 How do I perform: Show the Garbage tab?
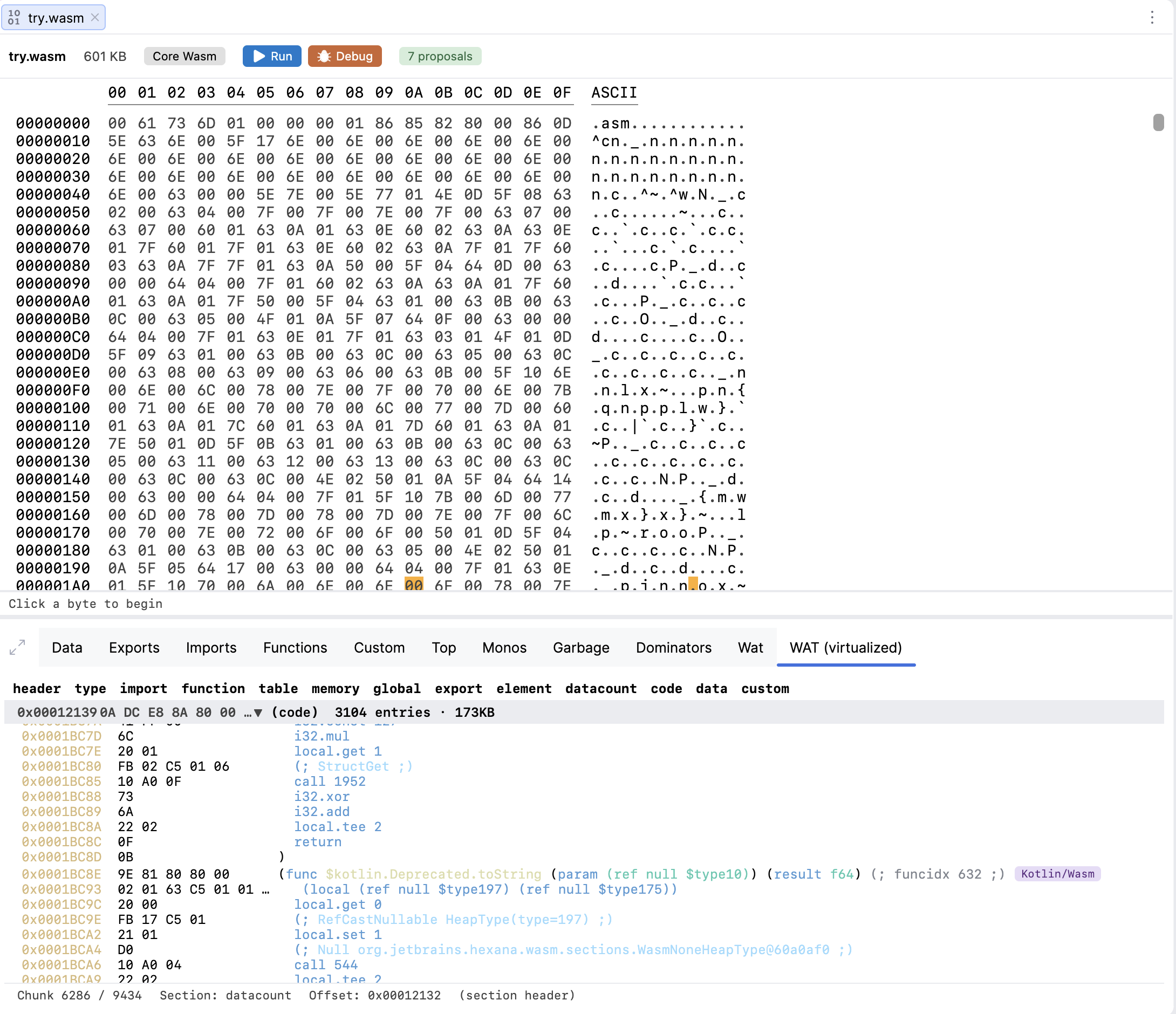581,647
